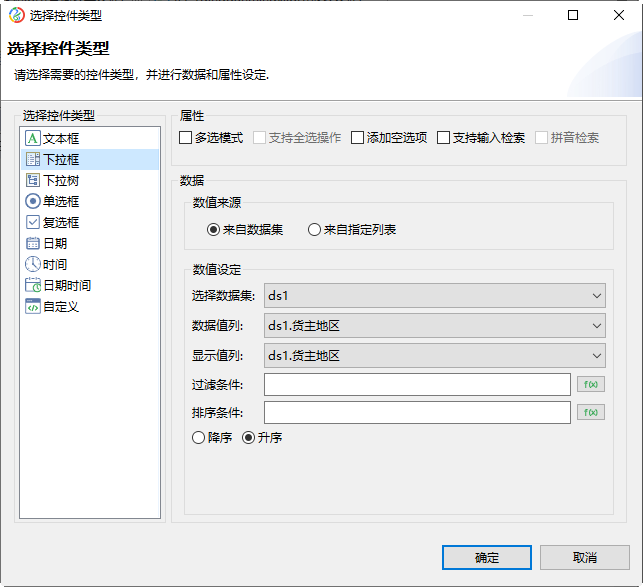Expand the 显示值列 combo box
The image size is (643, 587).
tap(596, 356)
